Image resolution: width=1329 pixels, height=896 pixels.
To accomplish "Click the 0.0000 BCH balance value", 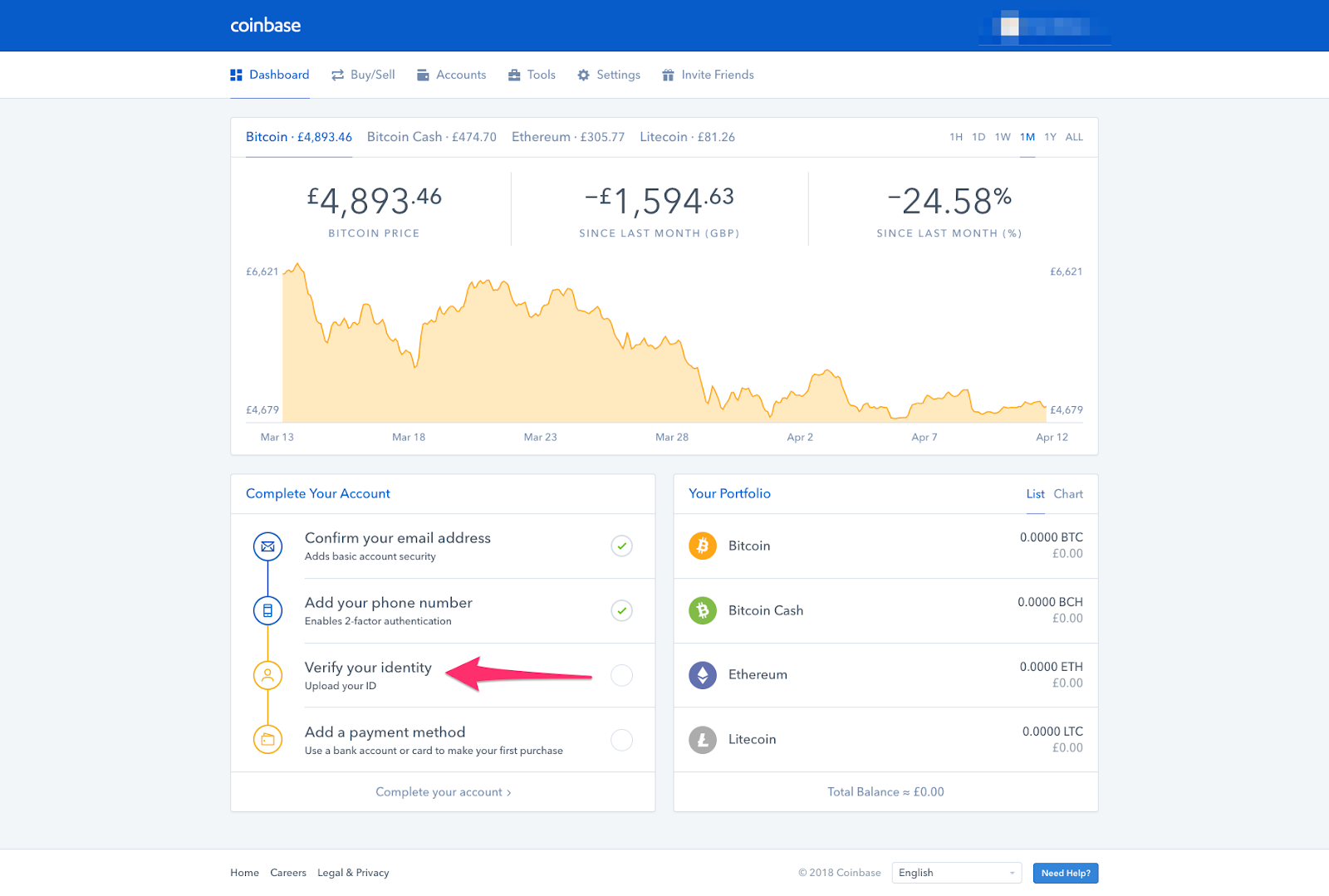I will click(x=1051, y=602).
